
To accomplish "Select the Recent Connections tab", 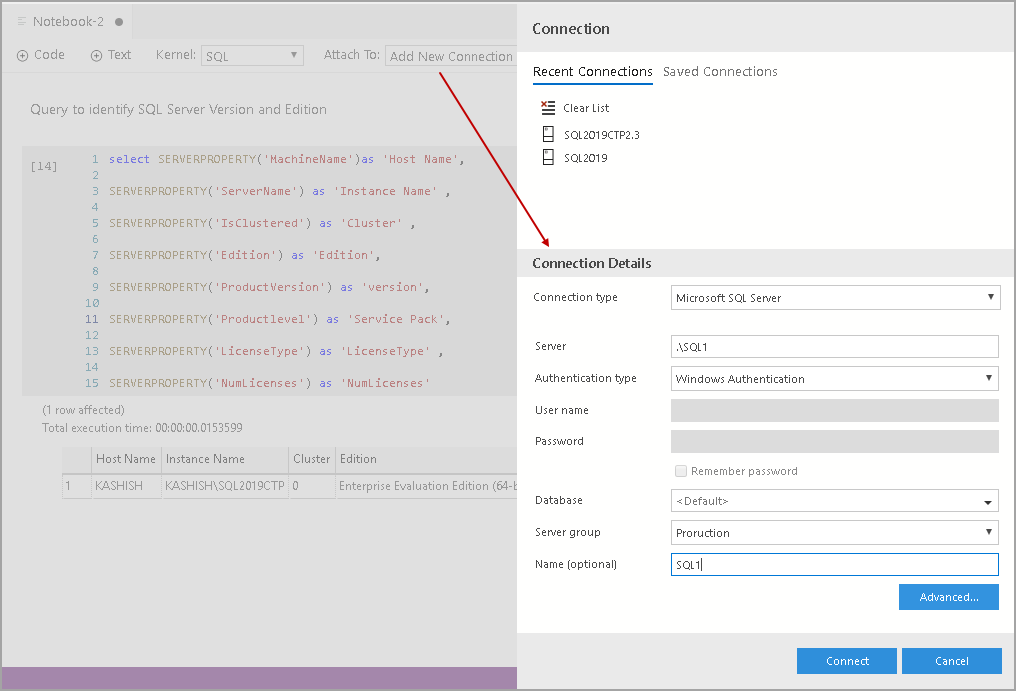I will (592, 72).
